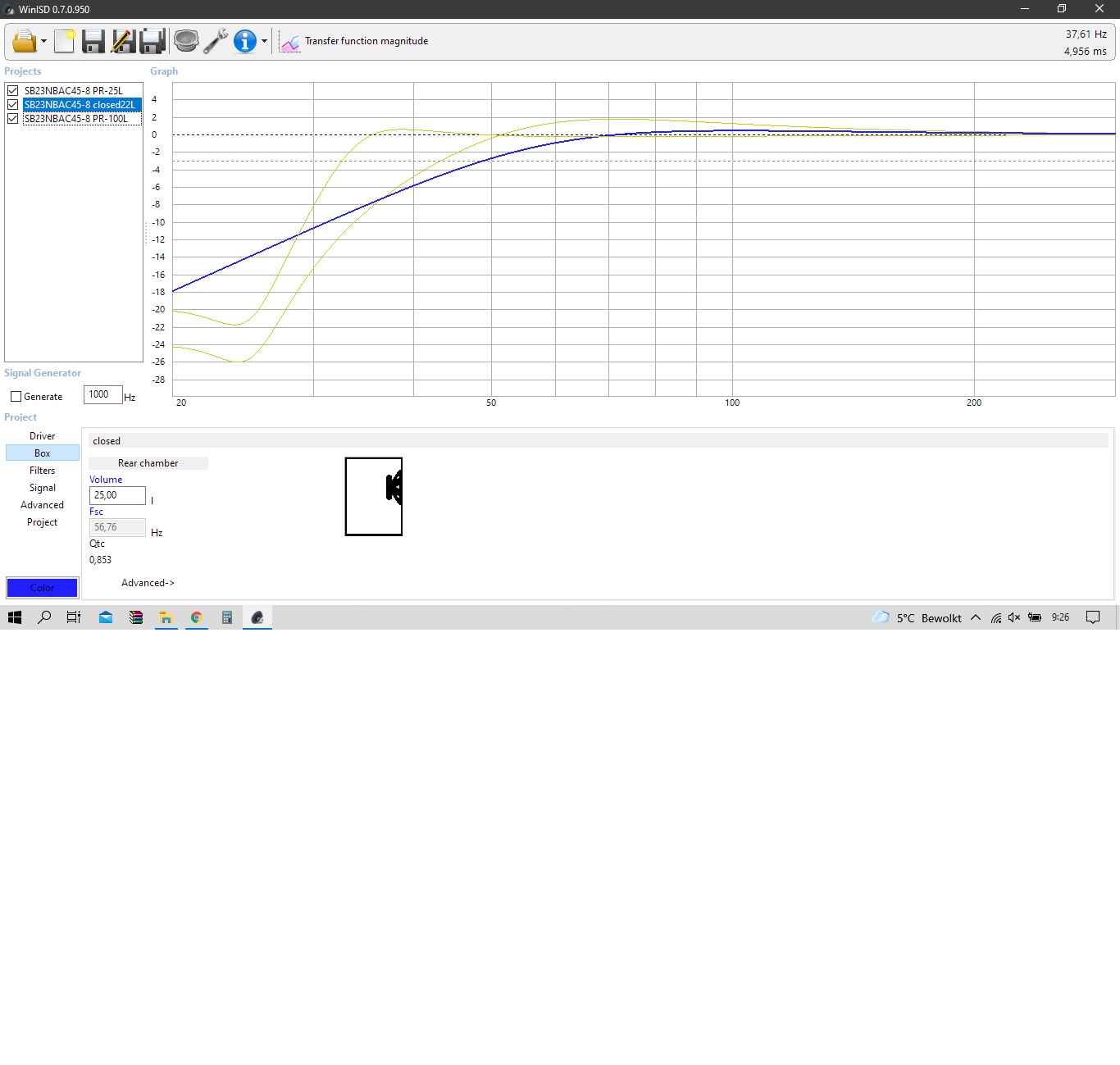Image resolution: width=1120 pixels, height=1065 pixels.
Task: Select project SB23NBAC45-8 closed22L
Action: 81,105
